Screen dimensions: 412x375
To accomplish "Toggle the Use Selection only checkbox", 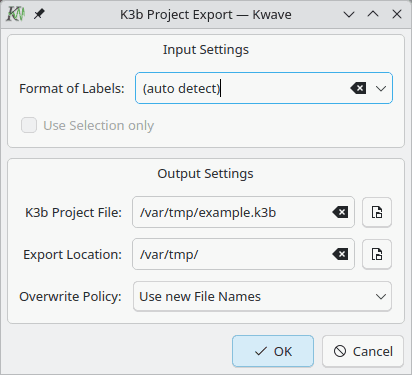I will coord(29,125).
